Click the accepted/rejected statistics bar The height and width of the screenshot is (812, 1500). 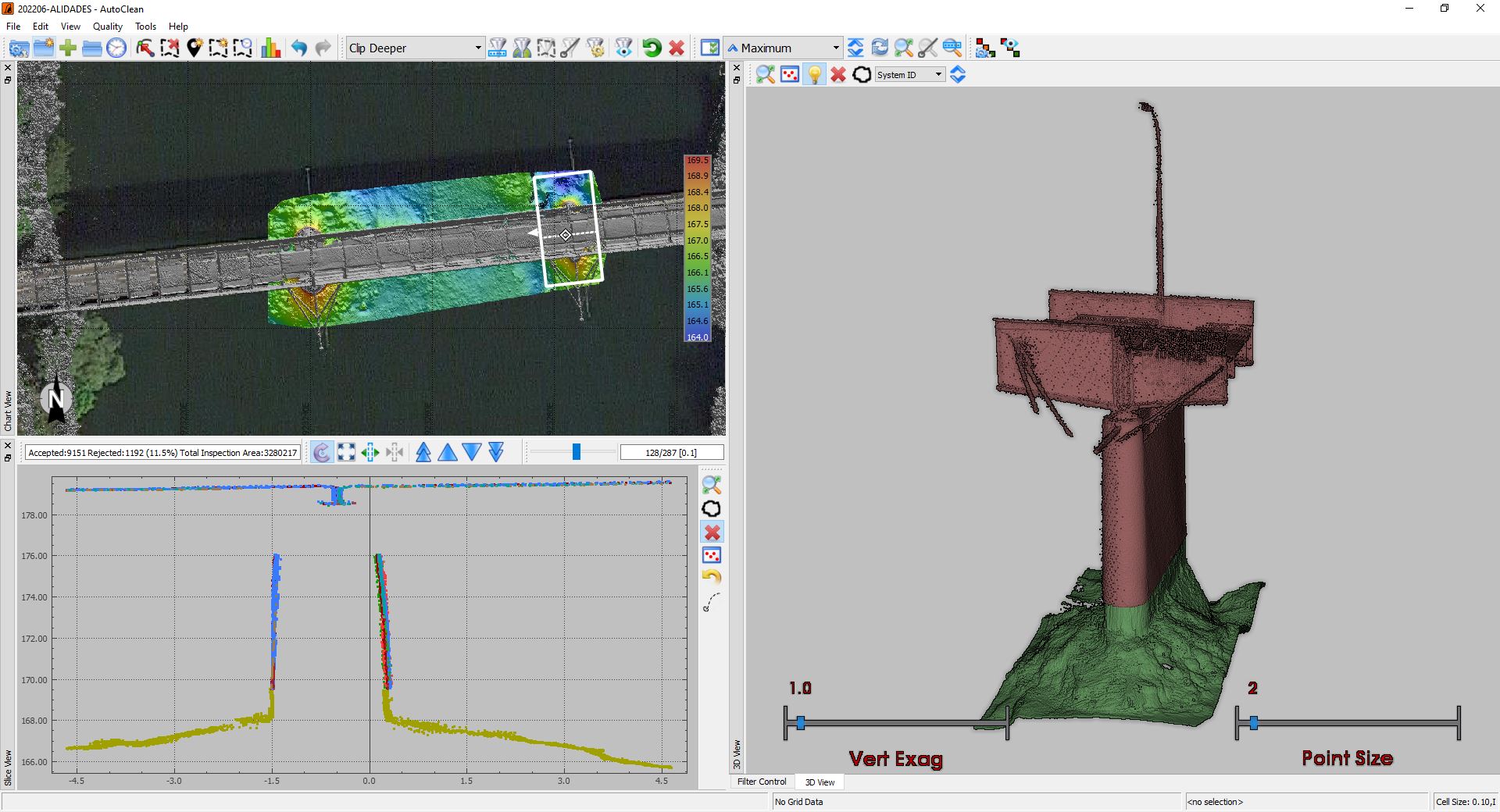pos(160,452)
